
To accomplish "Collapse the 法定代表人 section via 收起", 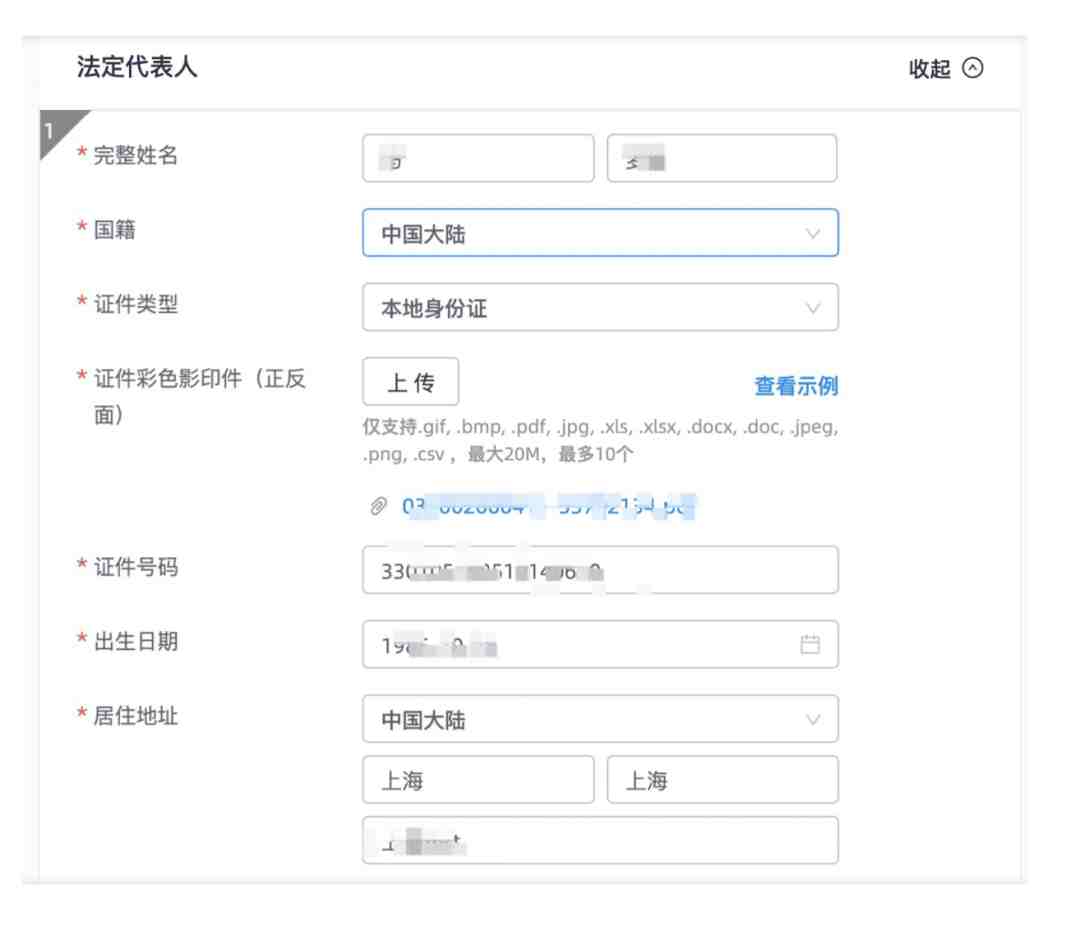I will point(930,68).
